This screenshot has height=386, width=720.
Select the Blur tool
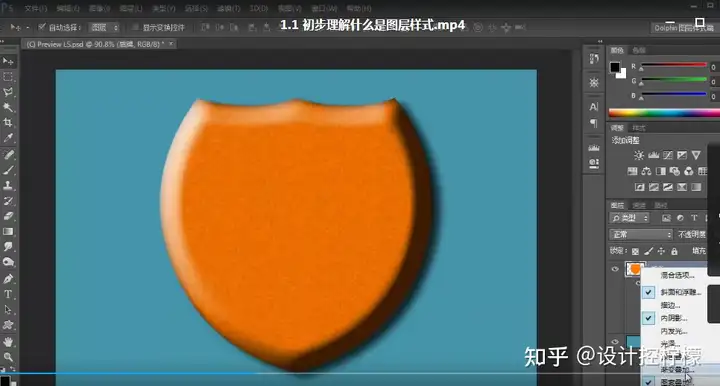point(8,247)
